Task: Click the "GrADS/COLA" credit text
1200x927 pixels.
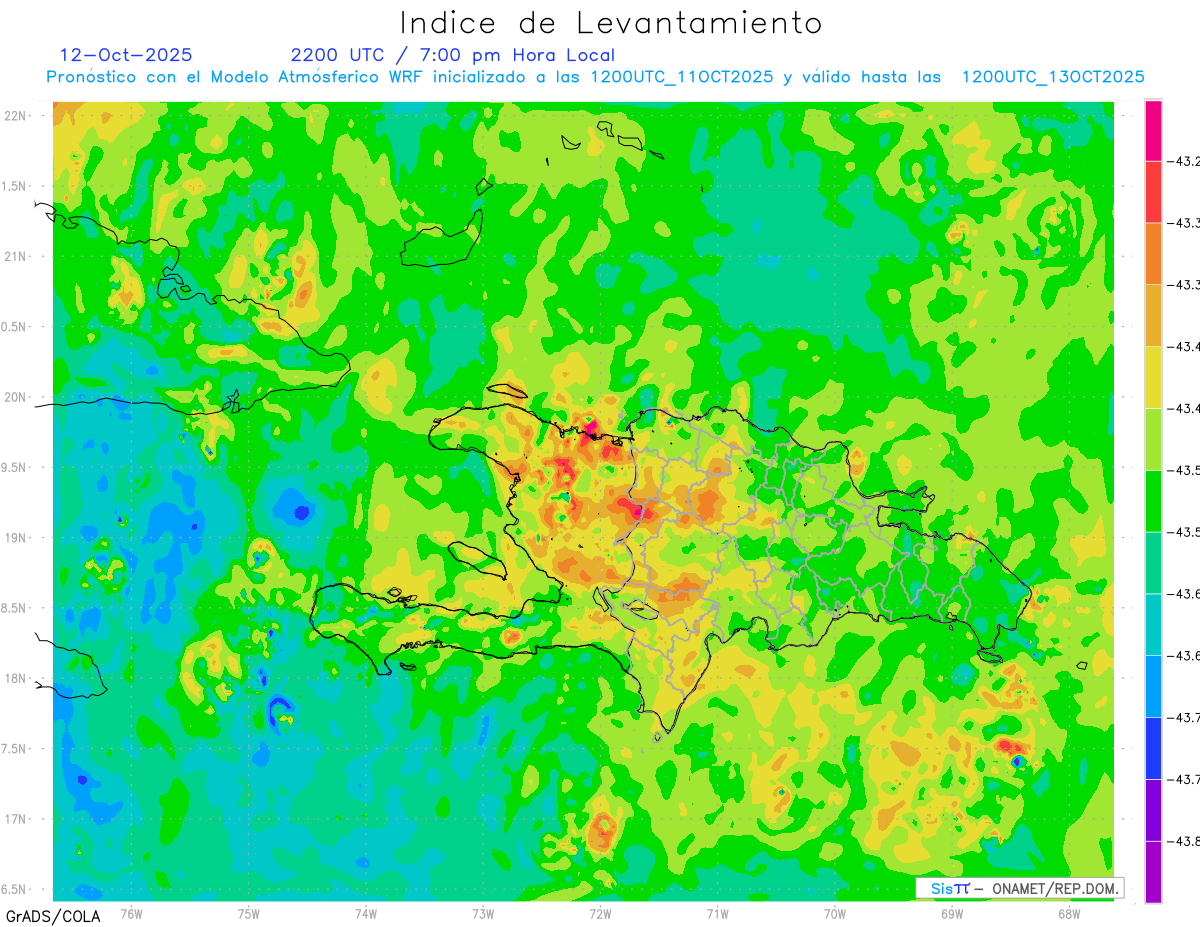Action: (53, 916)
